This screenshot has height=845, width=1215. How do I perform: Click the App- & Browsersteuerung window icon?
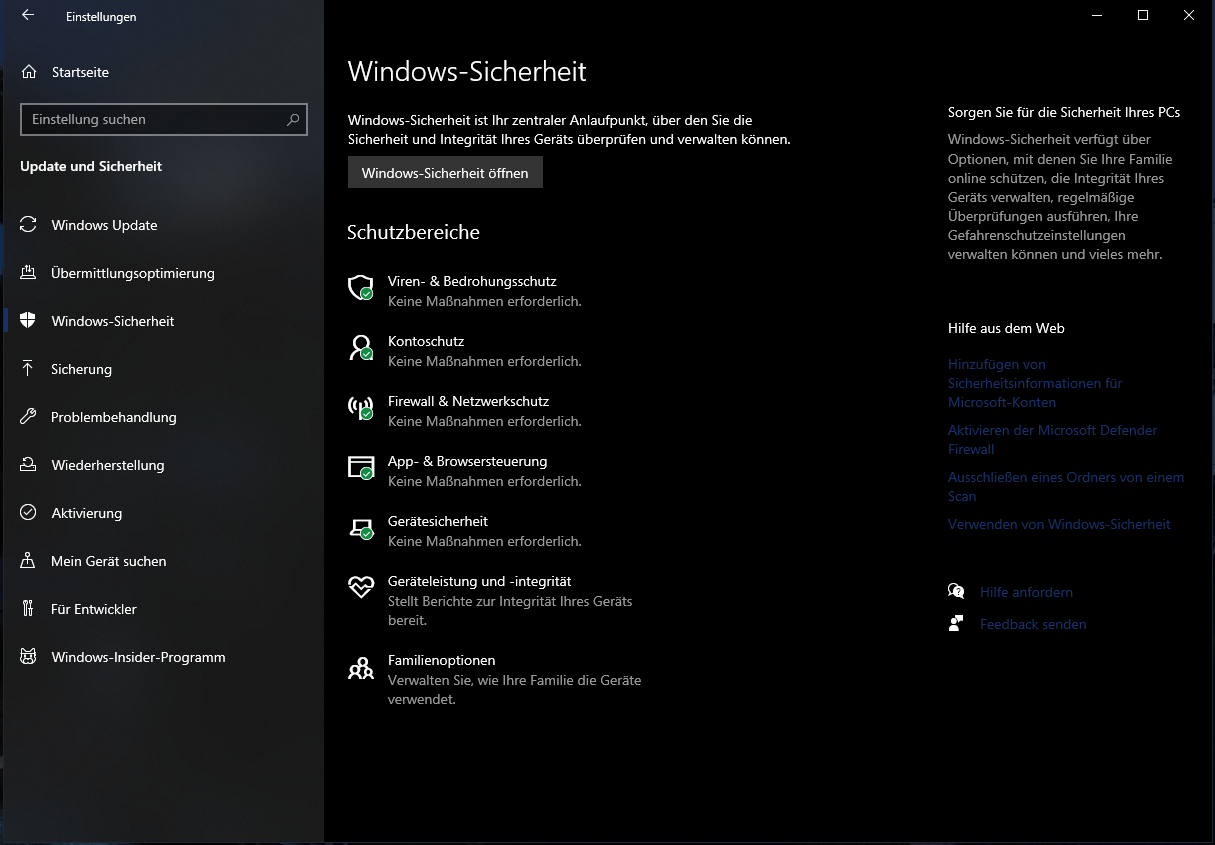360,468
